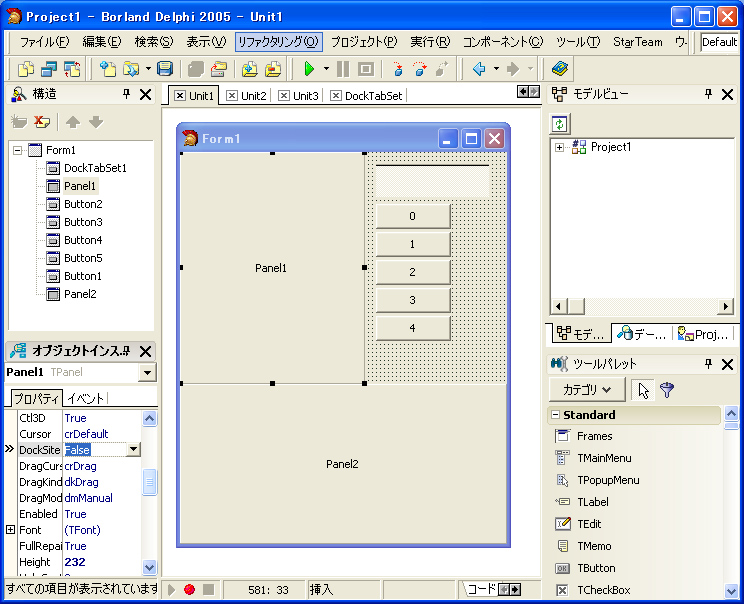Open the StarTeam menu
Viewport: 744px width, 604px height.
point(638,42)
